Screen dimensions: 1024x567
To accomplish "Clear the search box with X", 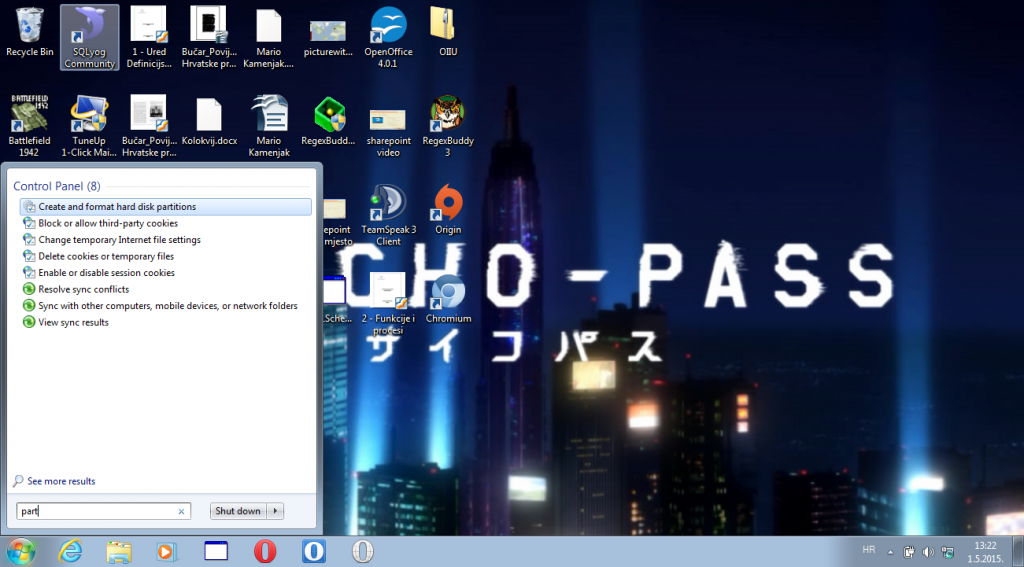I will [182, 511].
